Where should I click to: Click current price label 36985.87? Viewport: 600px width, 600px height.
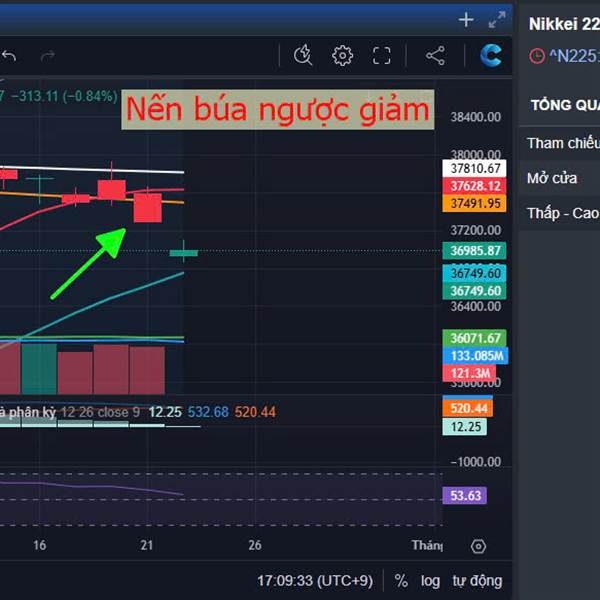coord(474,251)
